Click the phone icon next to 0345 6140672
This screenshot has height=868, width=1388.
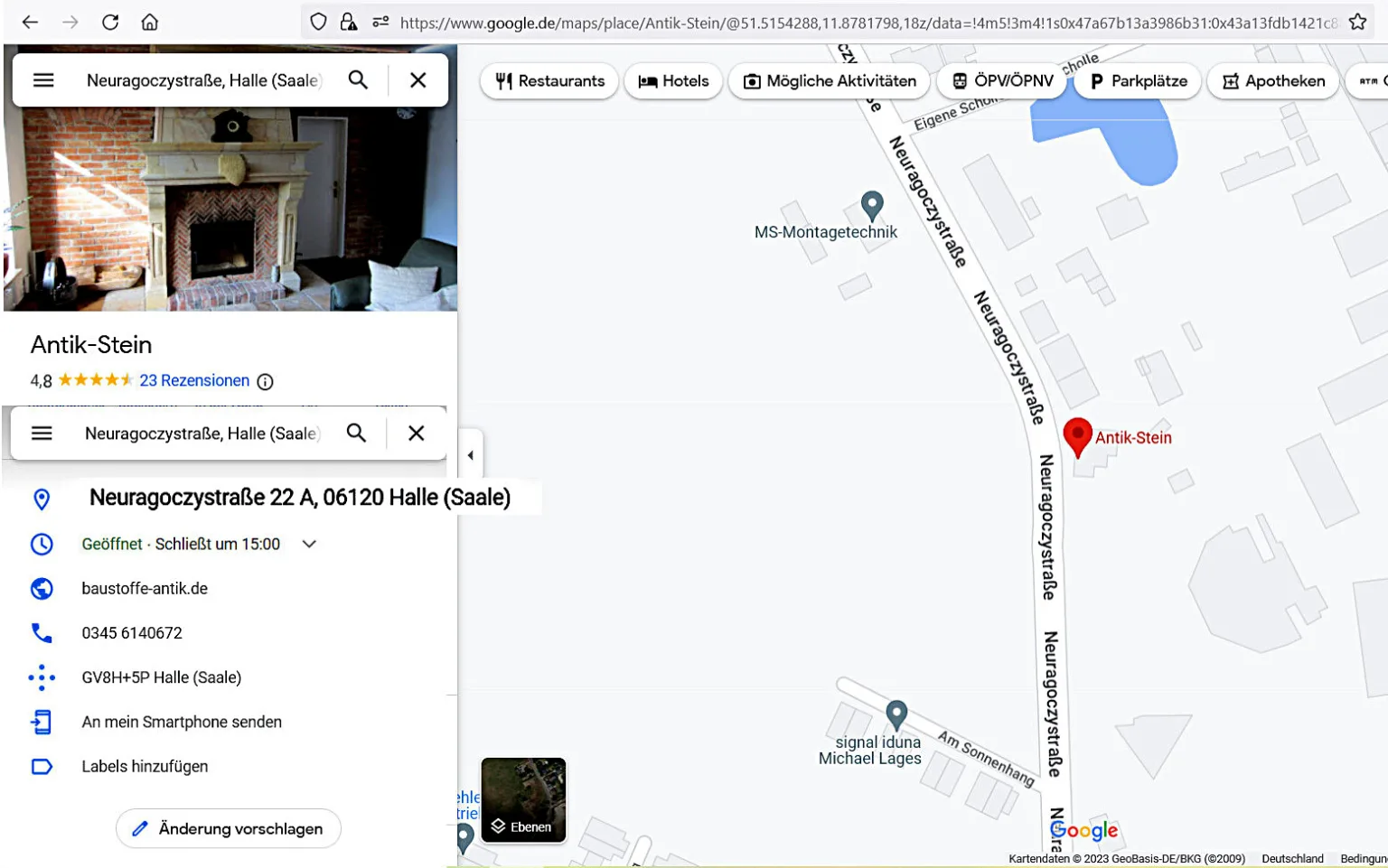[x=42, y=632]
